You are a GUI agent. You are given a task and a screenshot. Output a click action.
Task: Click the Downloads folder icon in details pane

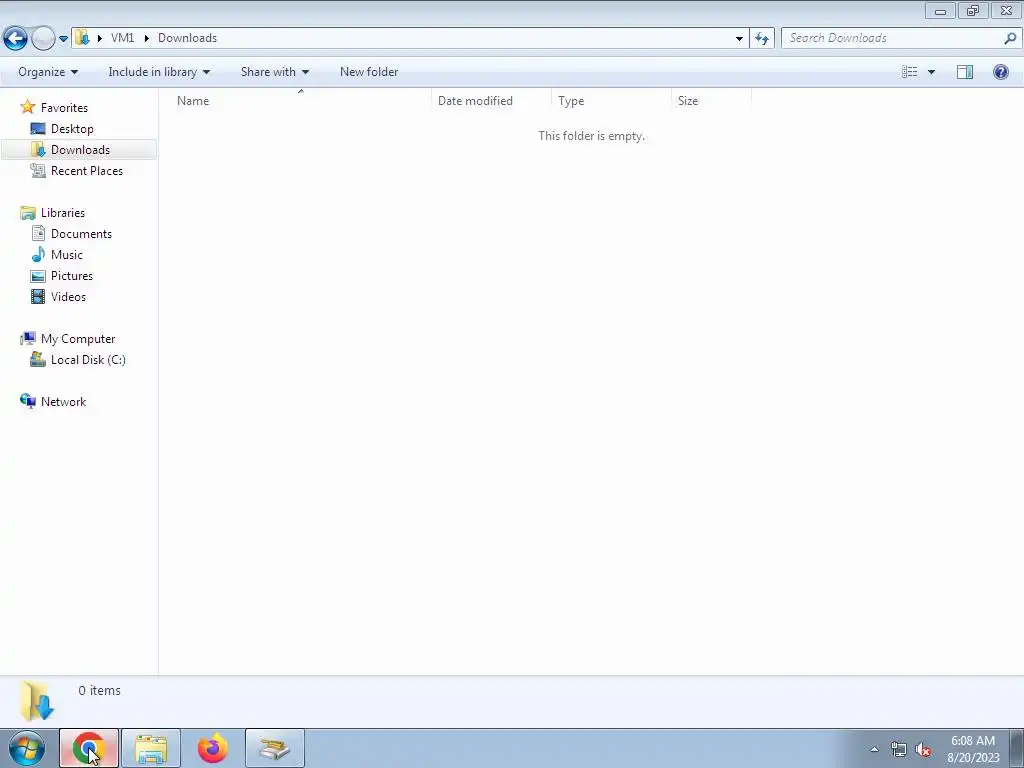point(37,701)
